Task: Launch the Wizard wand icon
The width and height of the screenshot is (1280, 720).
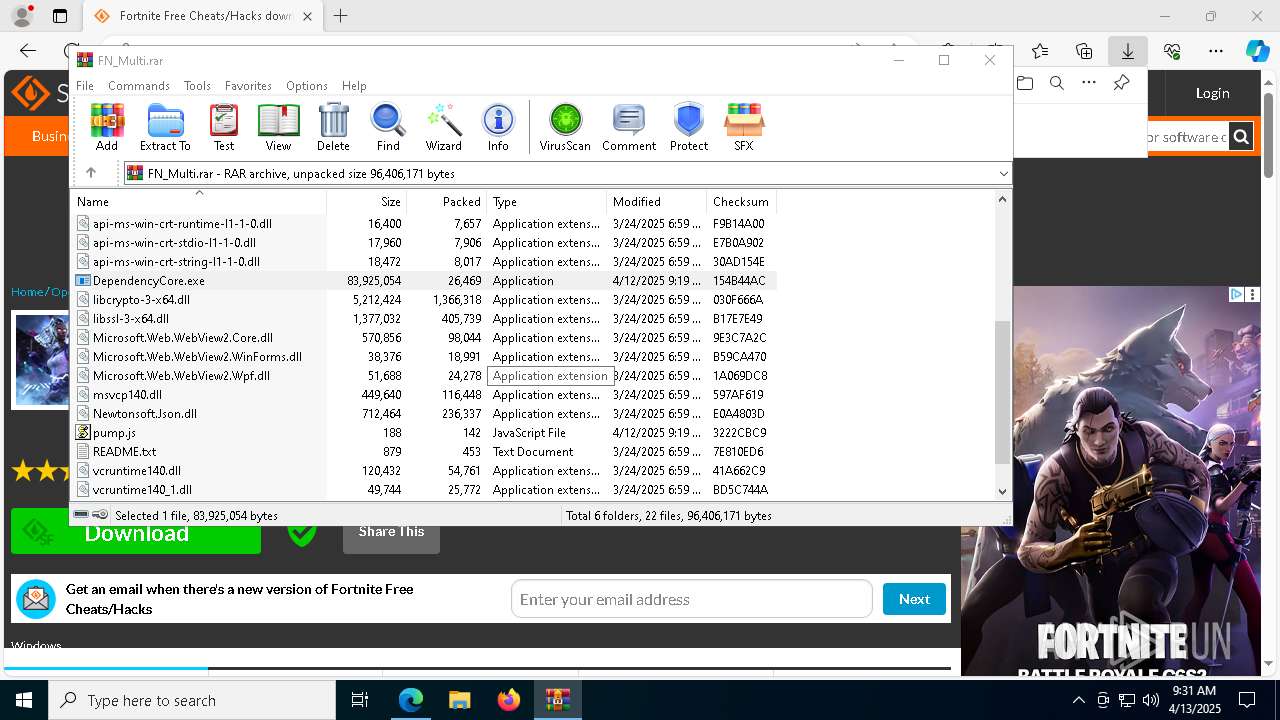Action: point(443,127)
